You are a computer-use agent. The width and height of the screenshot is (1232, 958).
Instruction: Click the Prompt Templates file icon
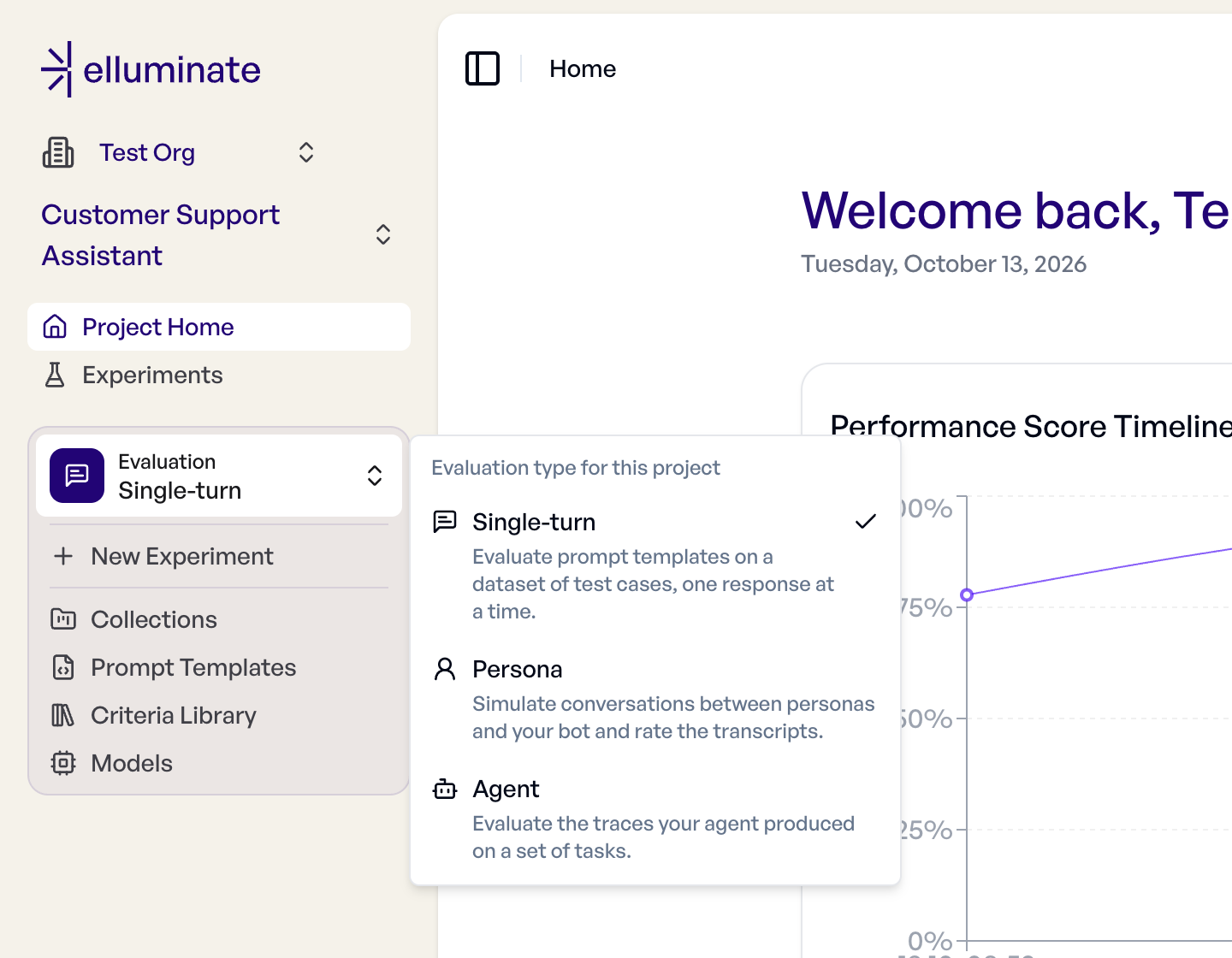pos(63,667)
